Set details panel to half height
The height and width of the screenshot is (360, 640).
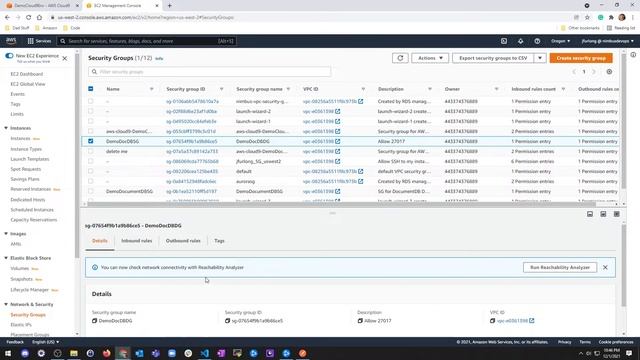603,214
